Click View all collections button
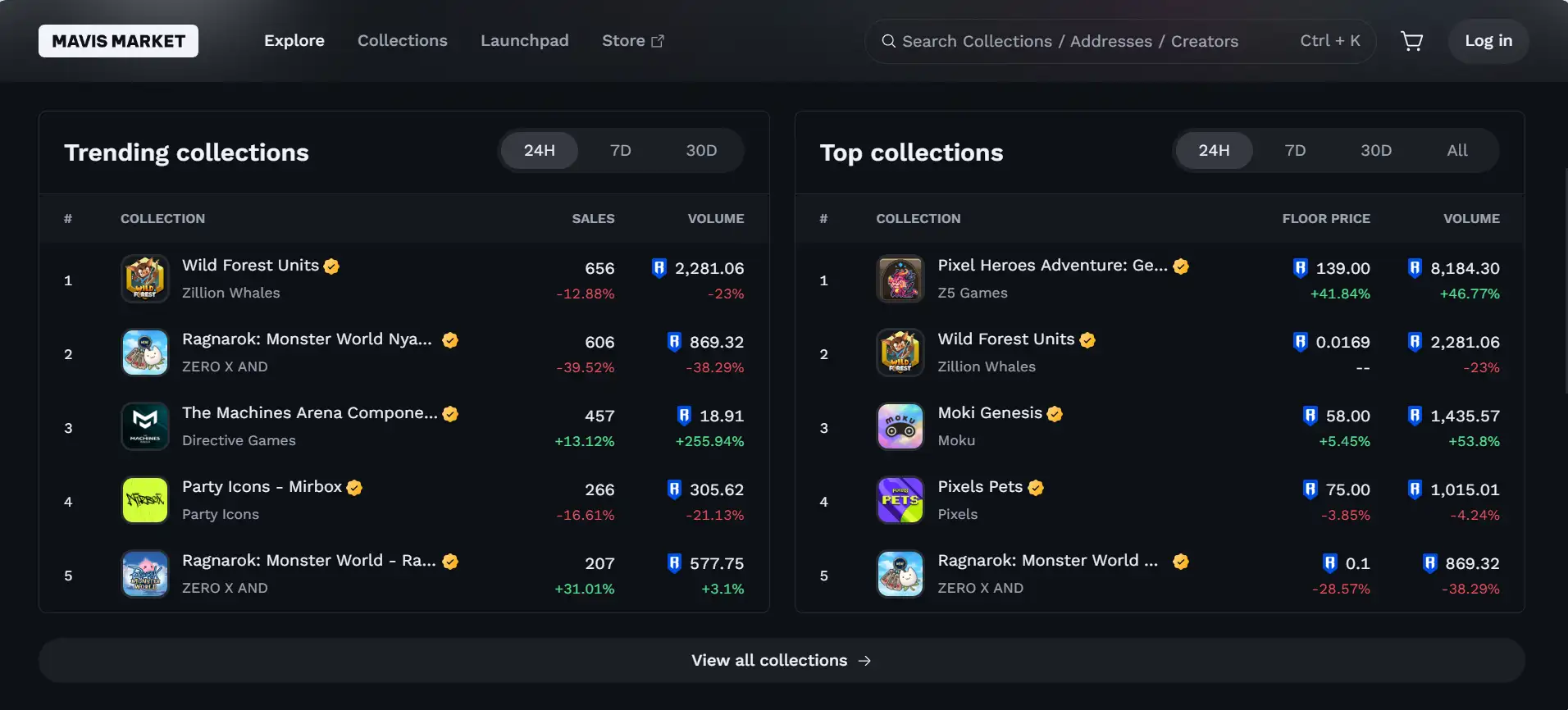The height and width of the screenshot is (710, 1568). pyautogui.click(x=781, y=661)
